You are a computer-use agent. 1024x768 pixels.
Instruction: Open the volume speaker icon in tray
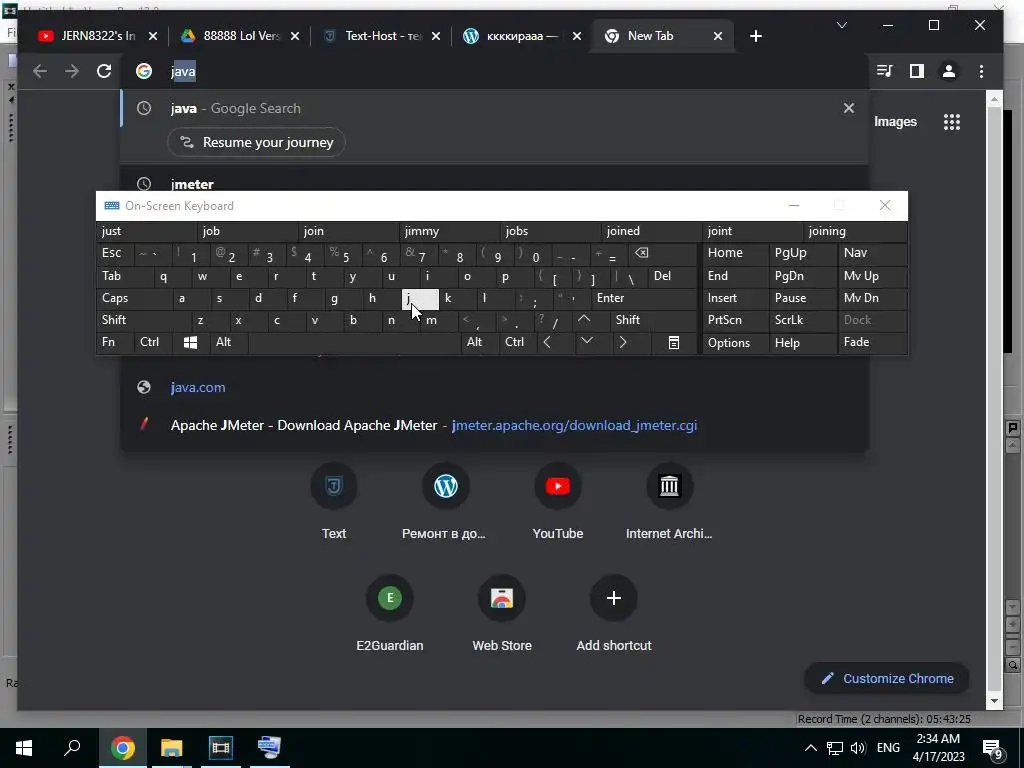[858, 748]
